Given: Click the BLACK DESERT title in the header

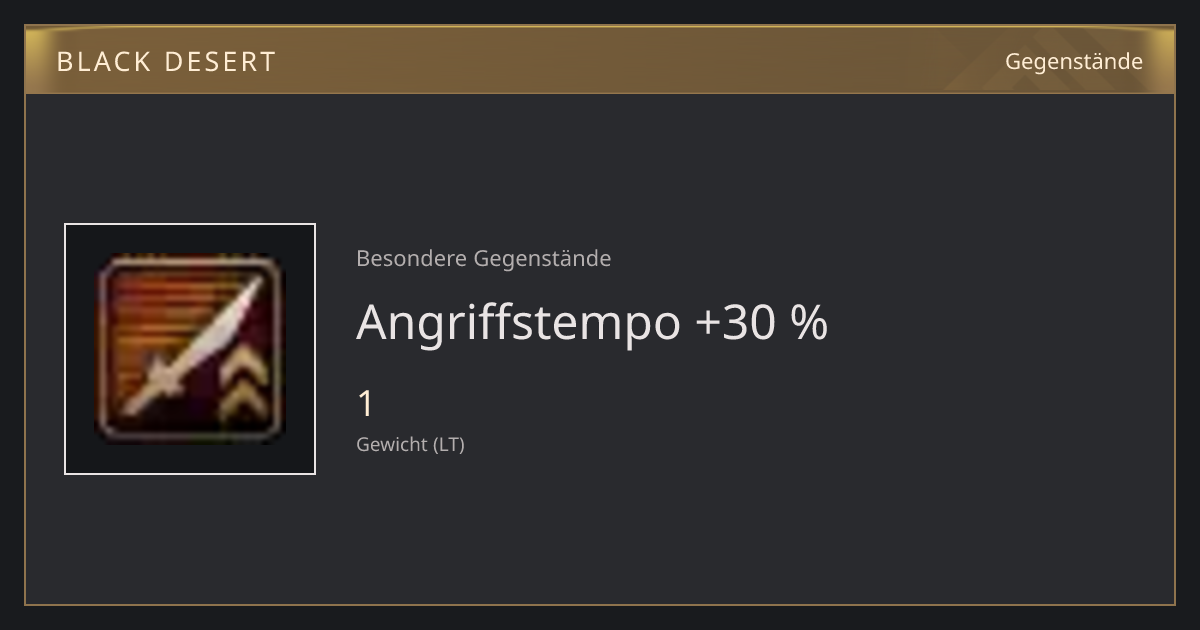Looking at the screenshot, I should pos(166,62).
